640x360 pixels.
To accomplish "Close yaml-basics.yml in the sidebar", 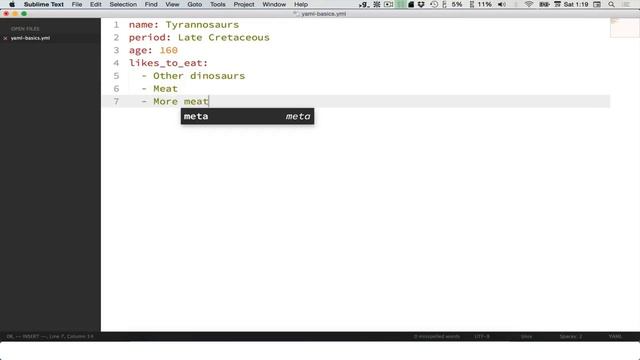I will click(x=5, y=38).
